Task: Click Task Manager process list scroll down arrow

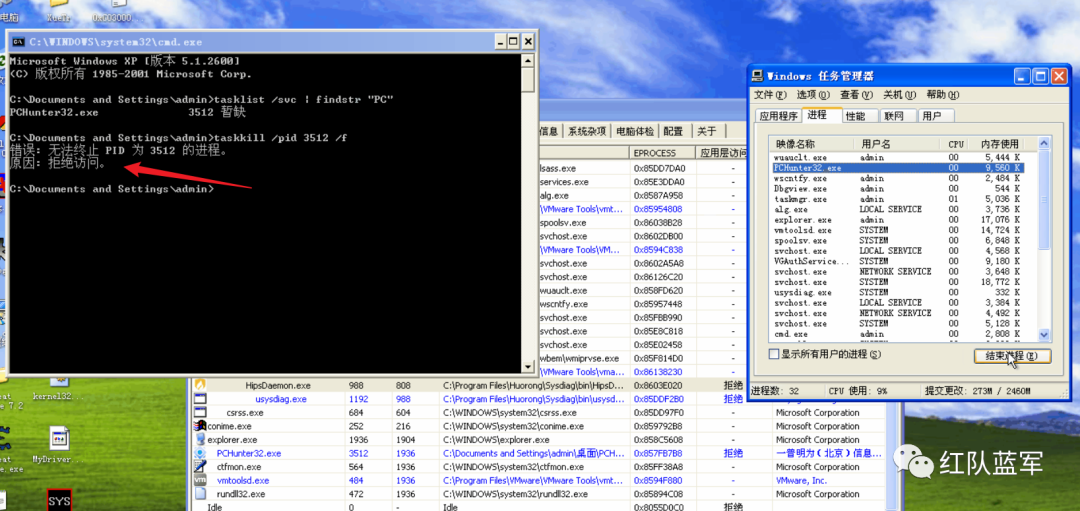Action: (x=1043, y=335)
